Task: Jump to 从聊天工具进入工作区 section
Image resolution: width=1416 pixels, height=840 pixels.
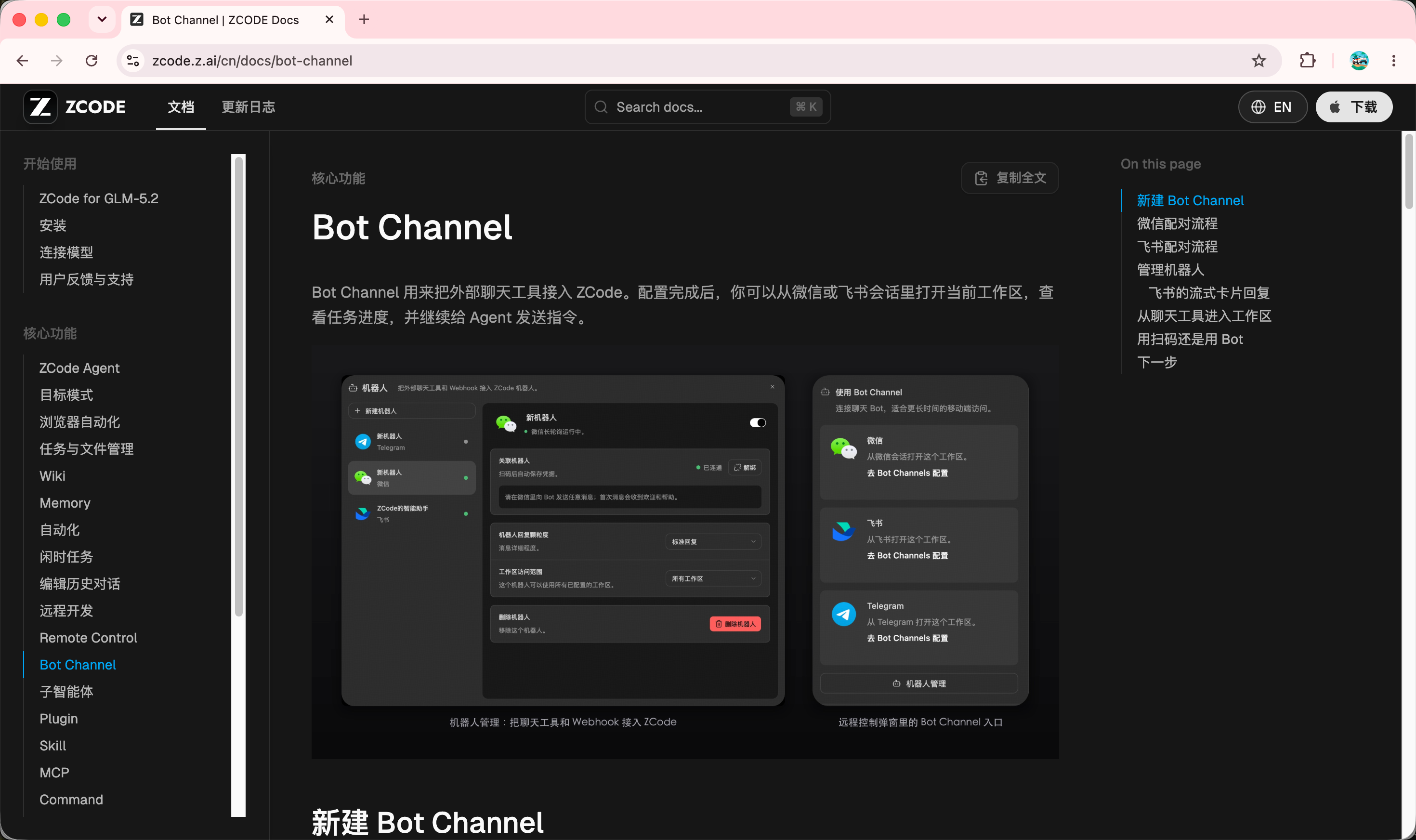Action: click(x=1205, y=316)
